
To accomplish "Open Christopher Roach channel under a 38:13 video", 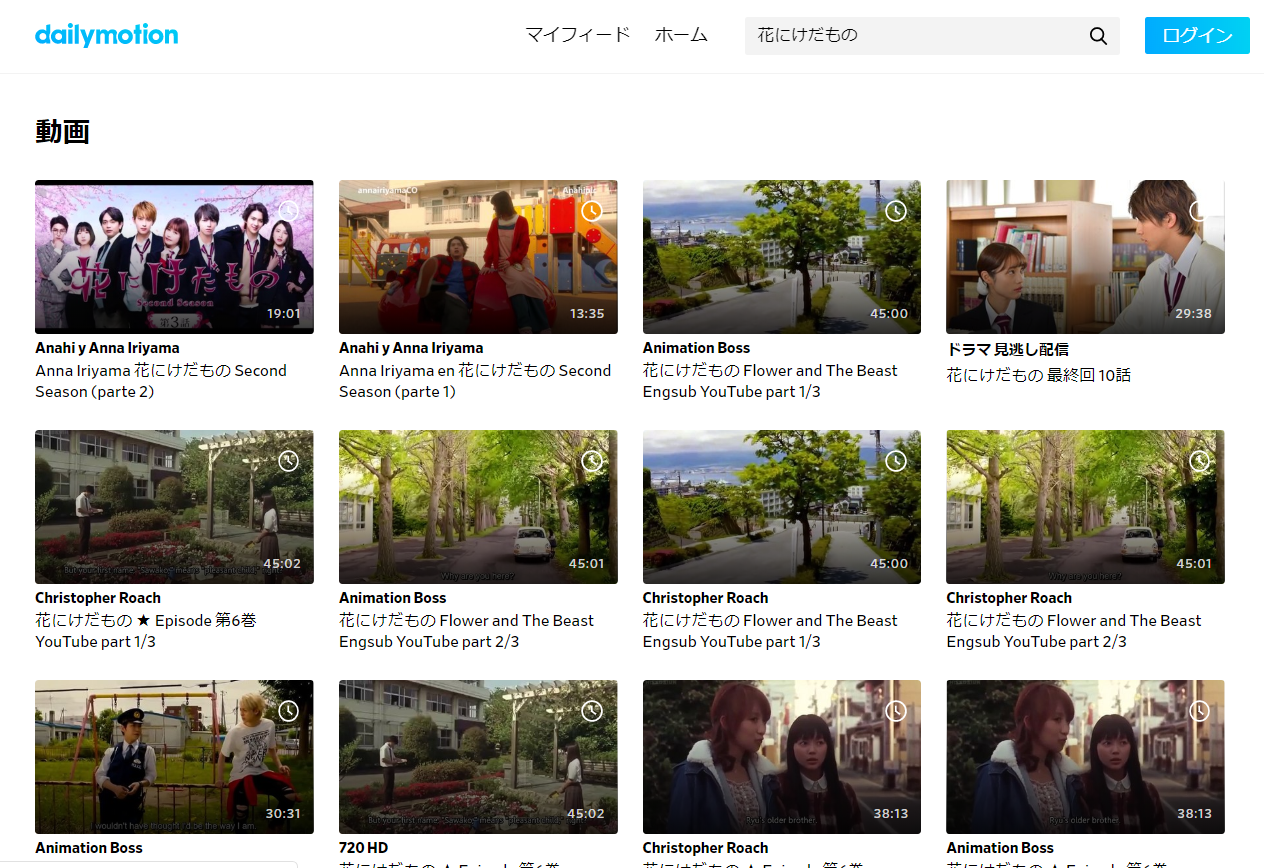I will [x=705, y=848].
